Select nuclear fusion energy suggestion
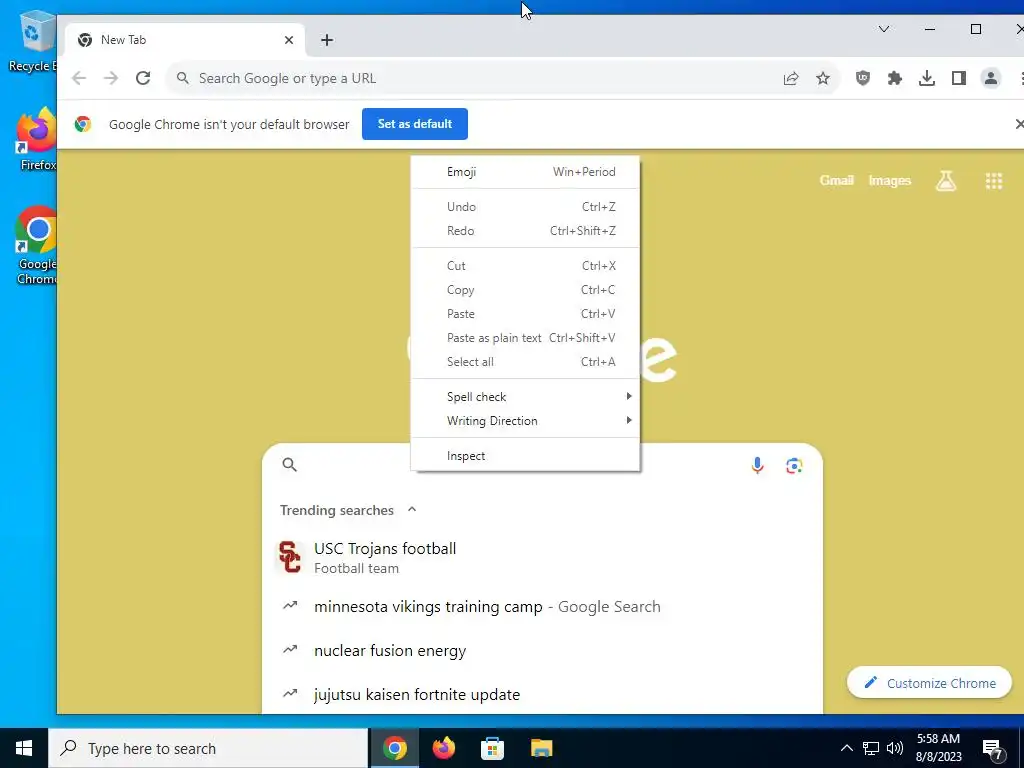 click(542, 650)
